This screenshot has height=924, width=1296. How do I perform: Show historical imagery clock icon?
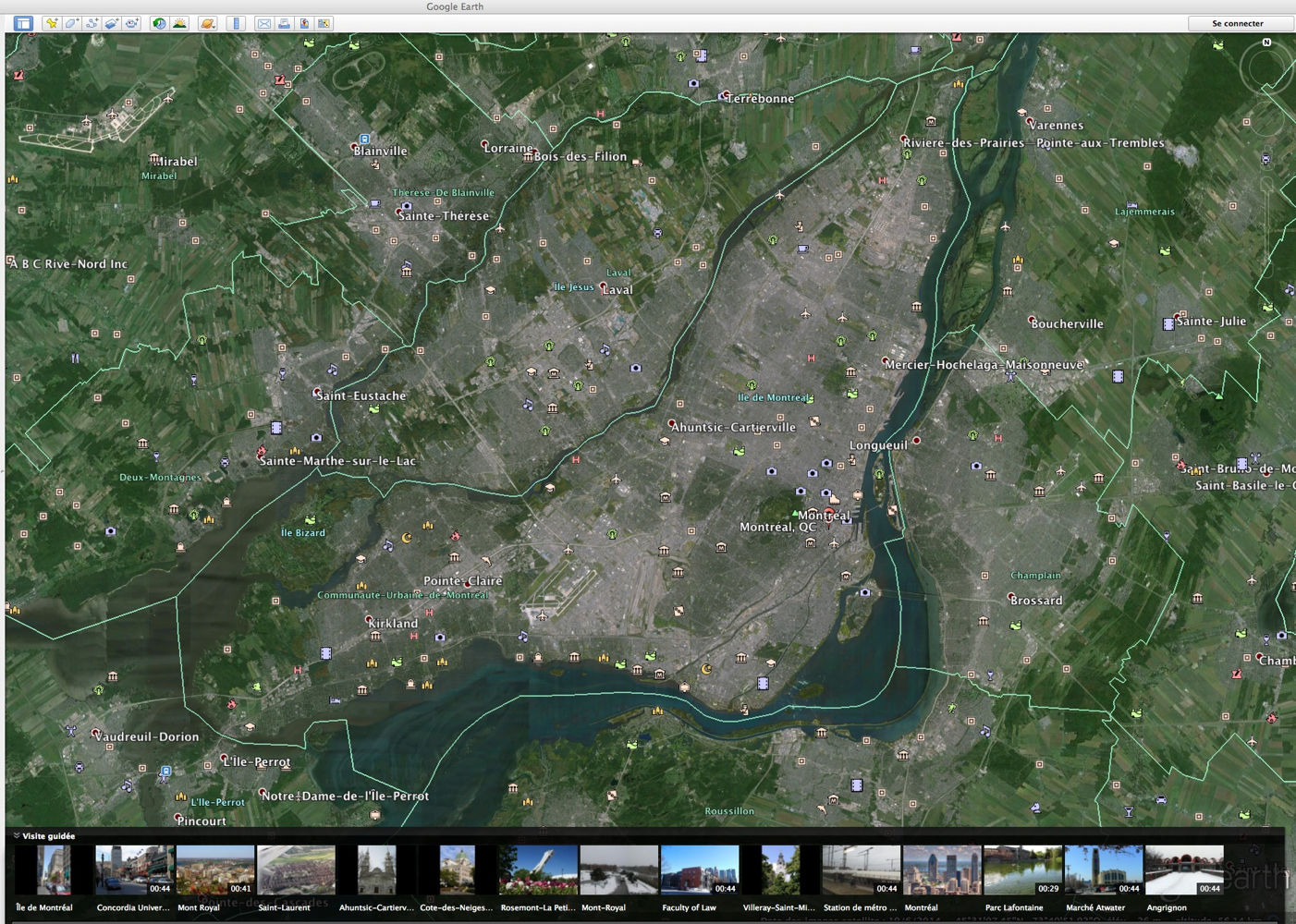click(x=159, y=23)
